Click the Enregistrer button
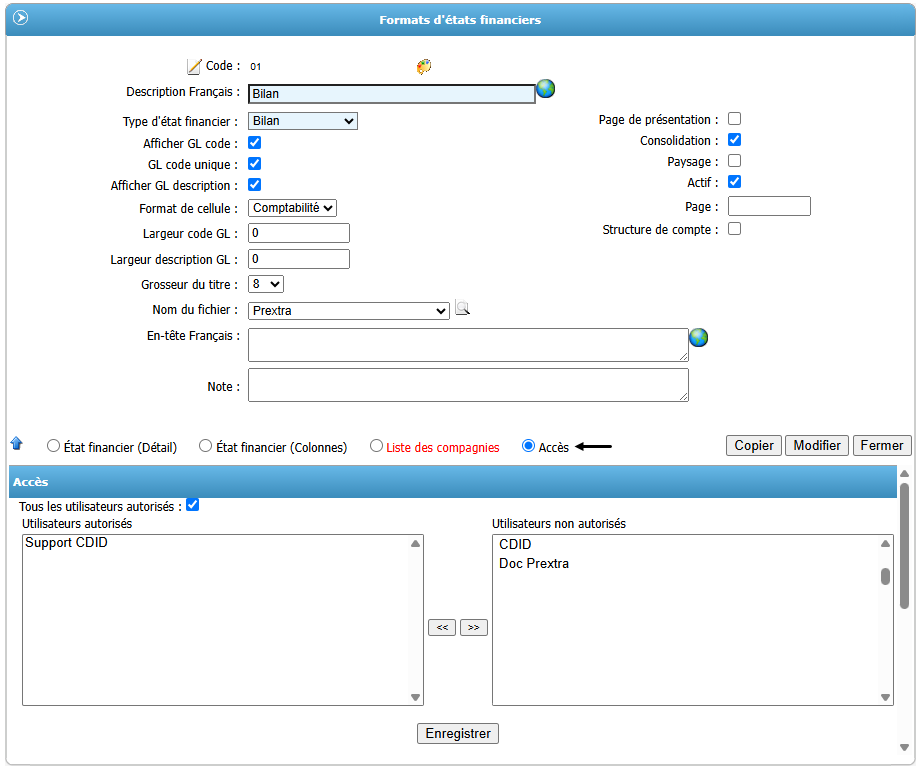The height and width of the screenshot is (768, 917). click(457, 733)
